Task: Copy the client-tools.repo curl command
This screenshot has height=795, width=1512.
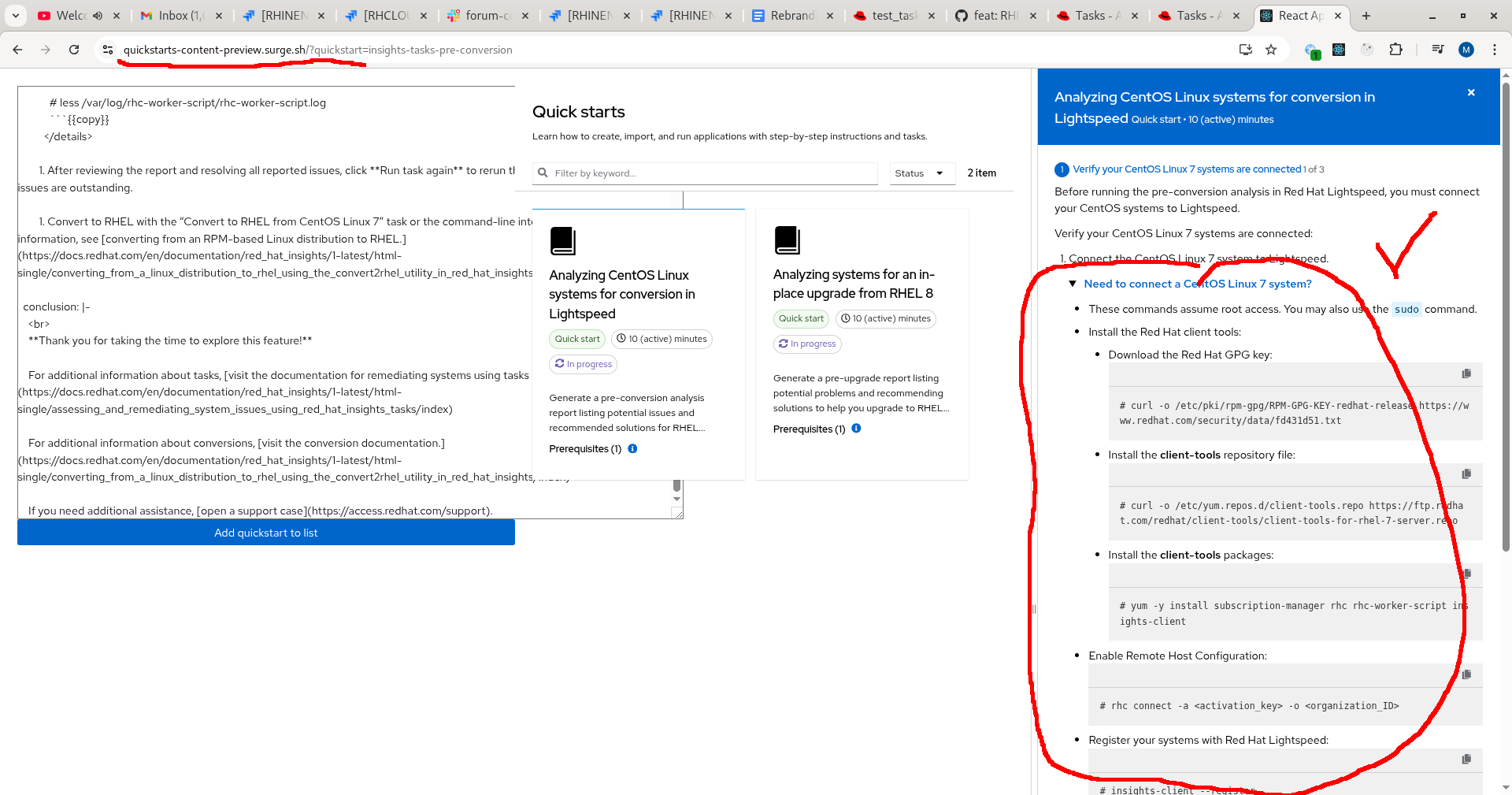Action: pos(1466,474)
